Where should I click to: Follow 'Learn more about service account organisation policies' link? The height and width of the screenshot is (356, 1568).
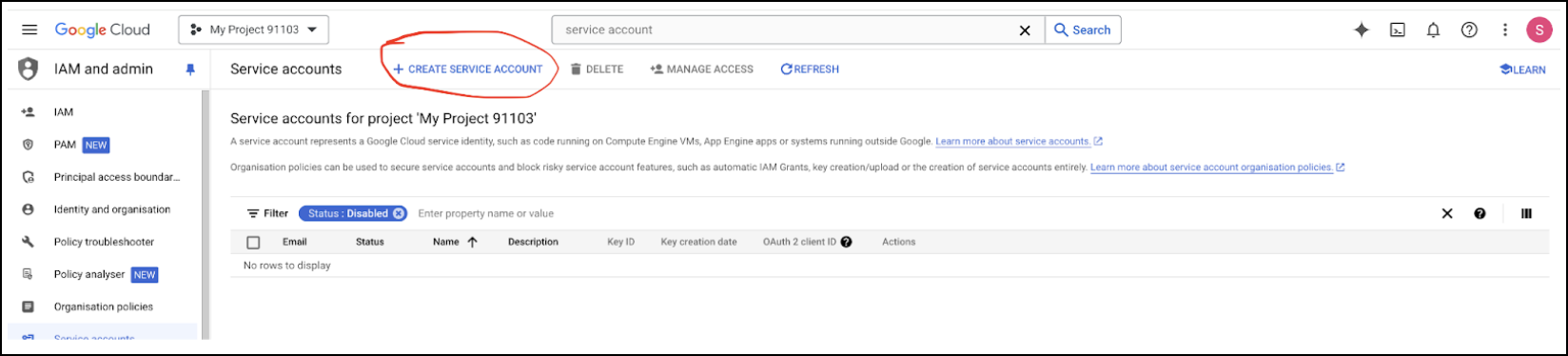[x=1211, y=168]
